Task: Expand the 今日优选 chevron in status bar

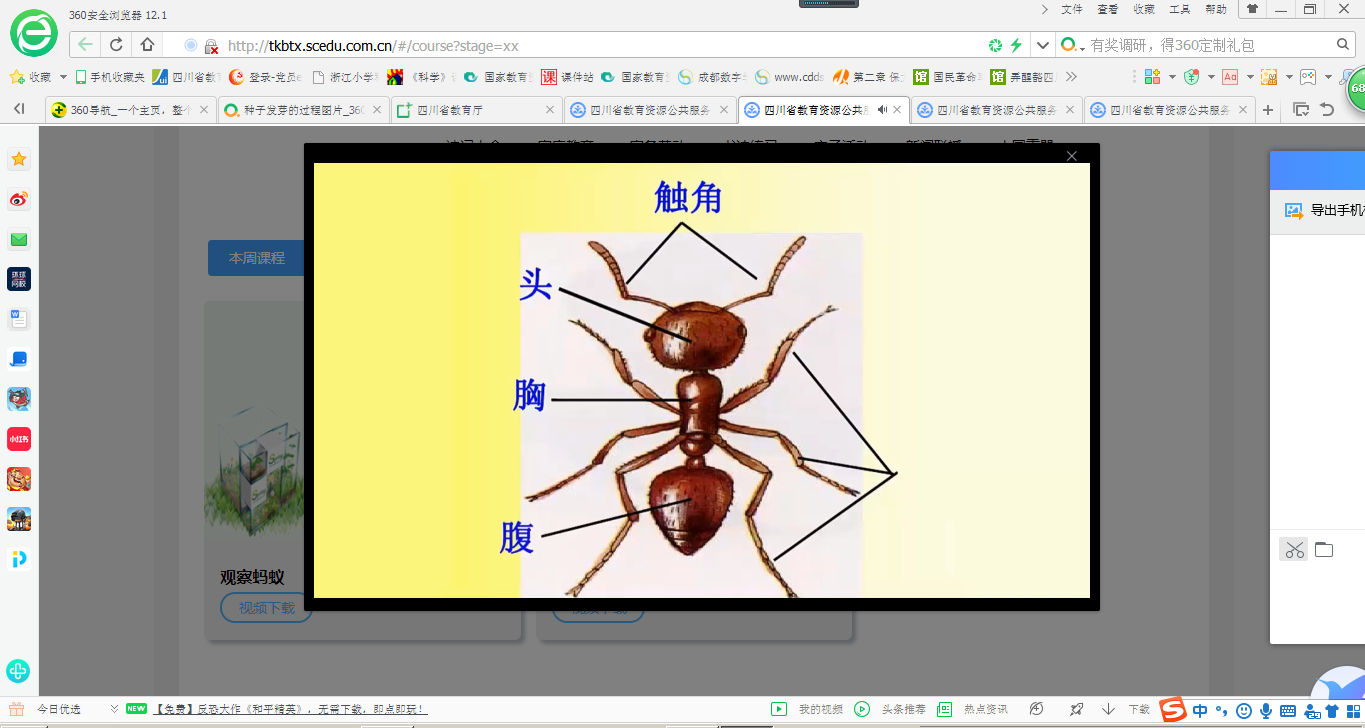Action: click(114, 709)
